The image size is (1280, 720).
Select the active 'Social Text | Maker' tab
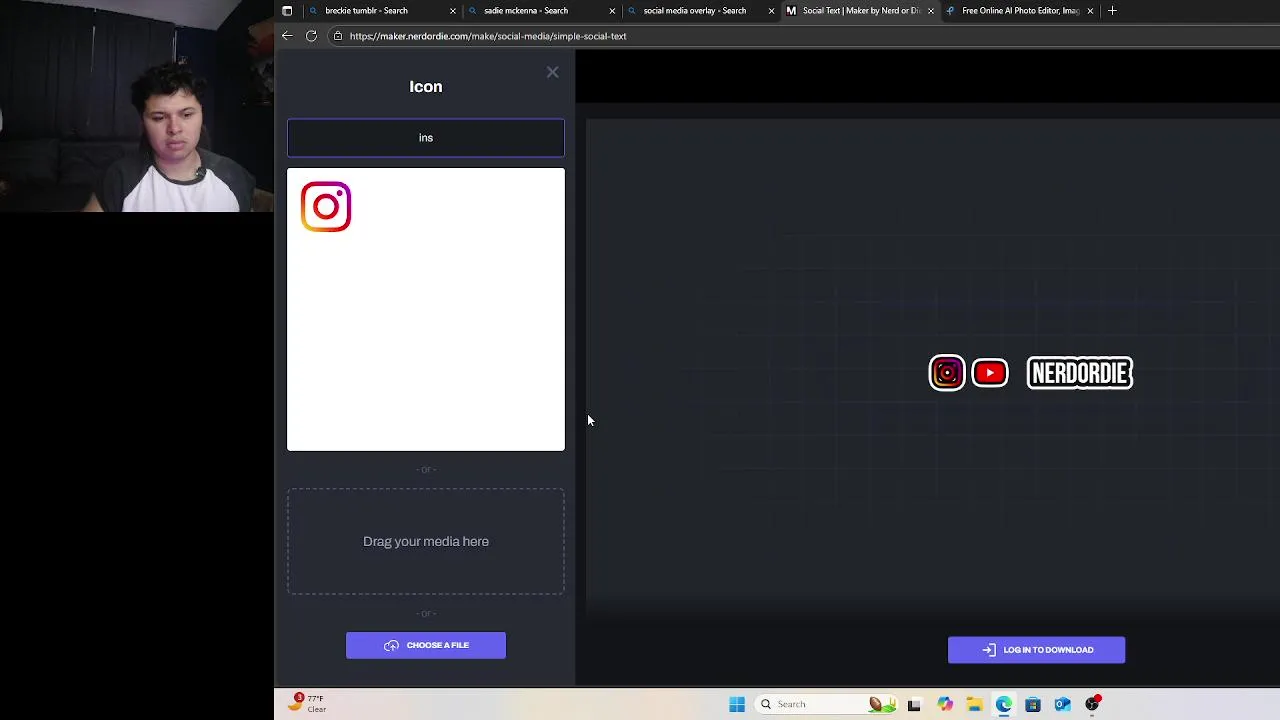pyautogui.click(x=860, y=11)
